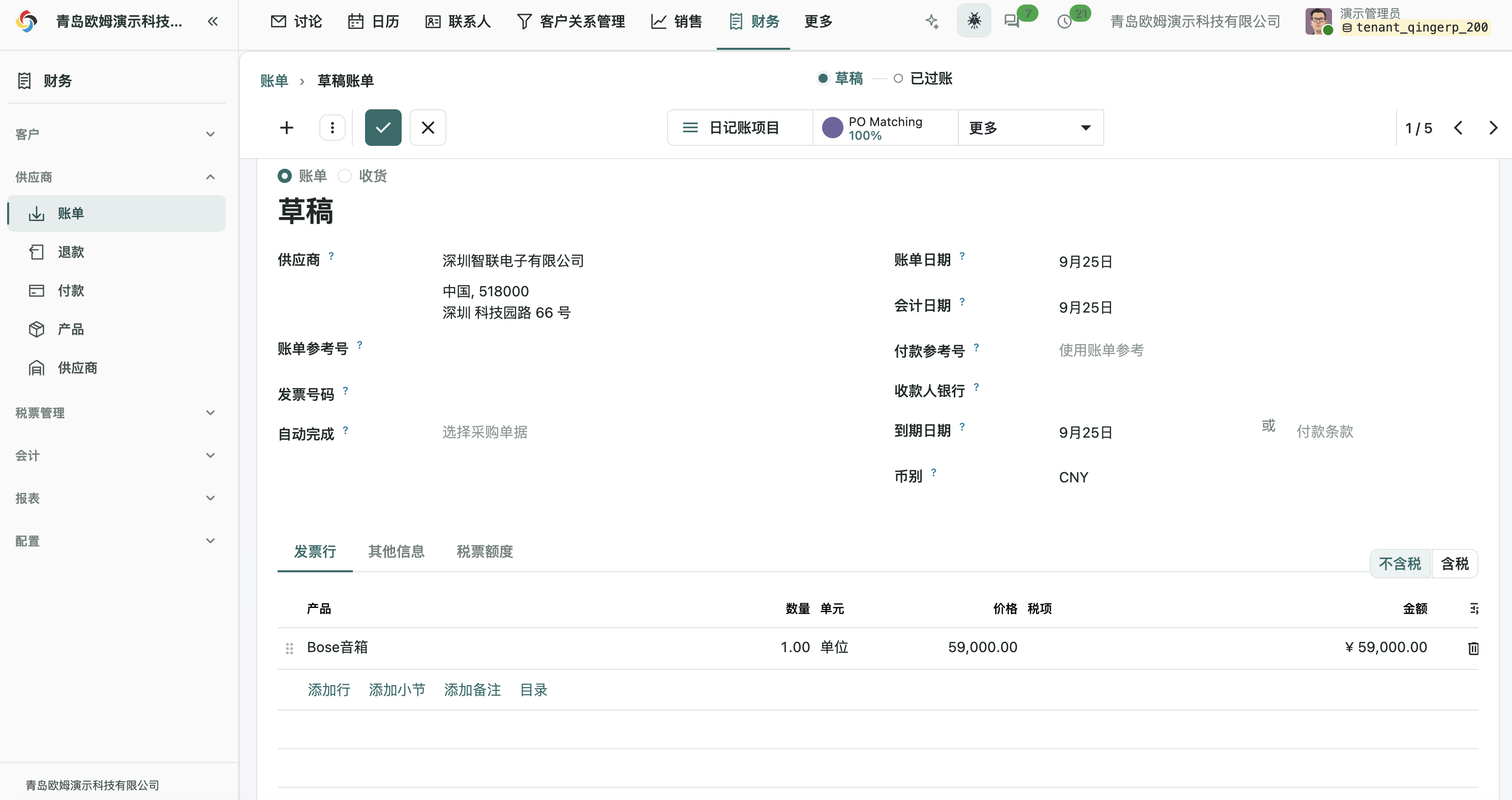
Task: Select the 收货 radio button
Action: pos(345,175)
